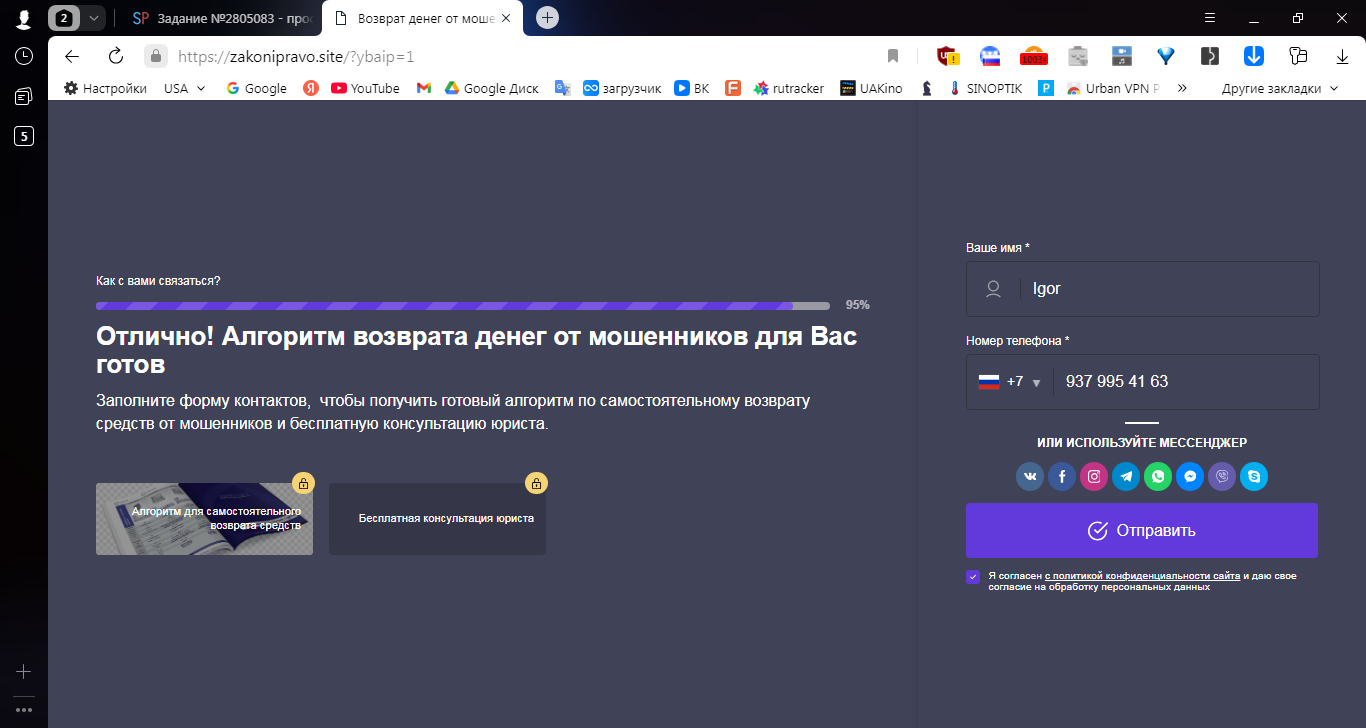This screenshot has width=1366, height=728.
Task: Go back to previous page
Action: [71, 56]
